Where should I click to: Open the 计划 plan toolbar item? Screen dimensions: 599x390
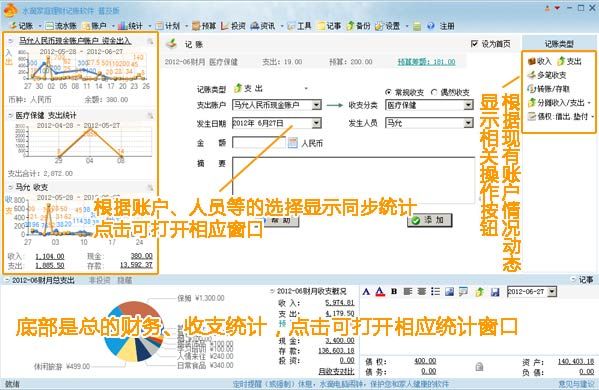pyautogui.click(x=168, y=26)
